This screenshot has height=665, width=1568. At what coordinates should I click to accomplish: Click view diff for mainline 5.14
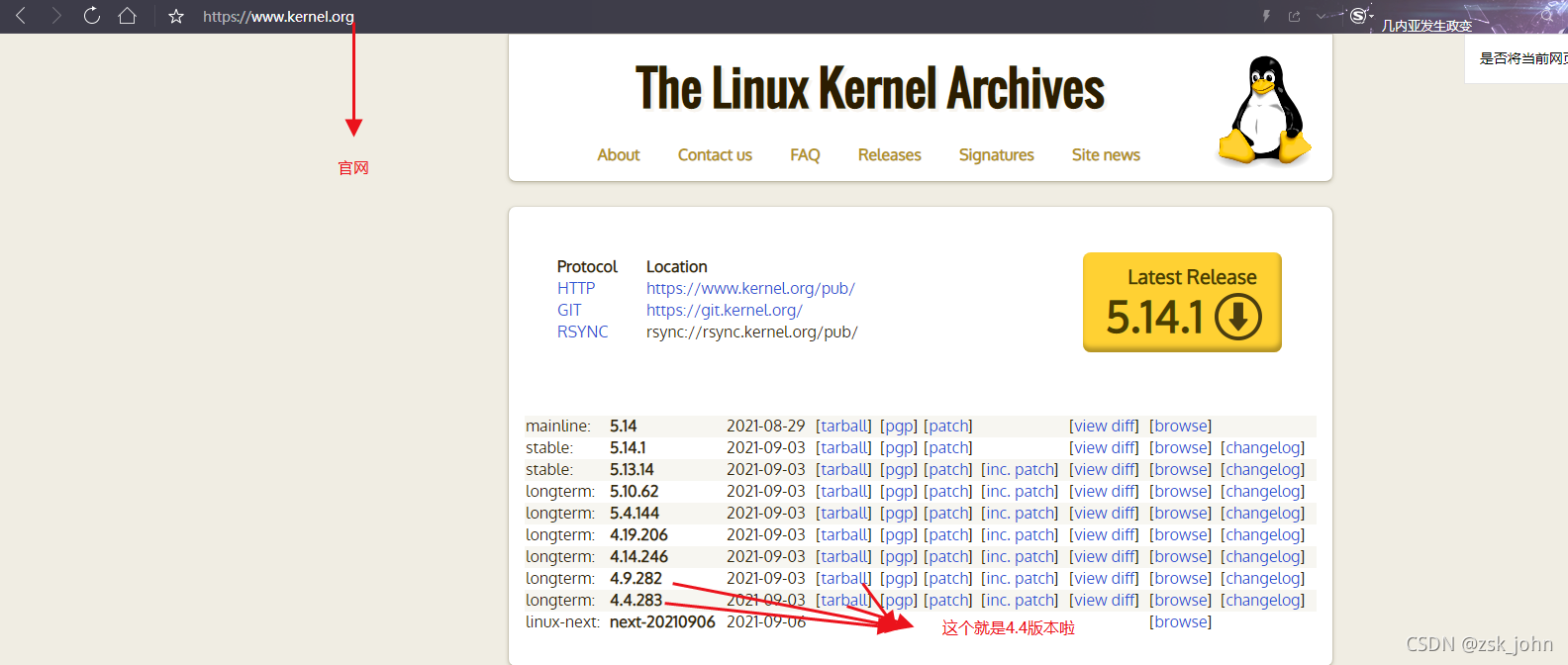click(x=1104, y=427)
